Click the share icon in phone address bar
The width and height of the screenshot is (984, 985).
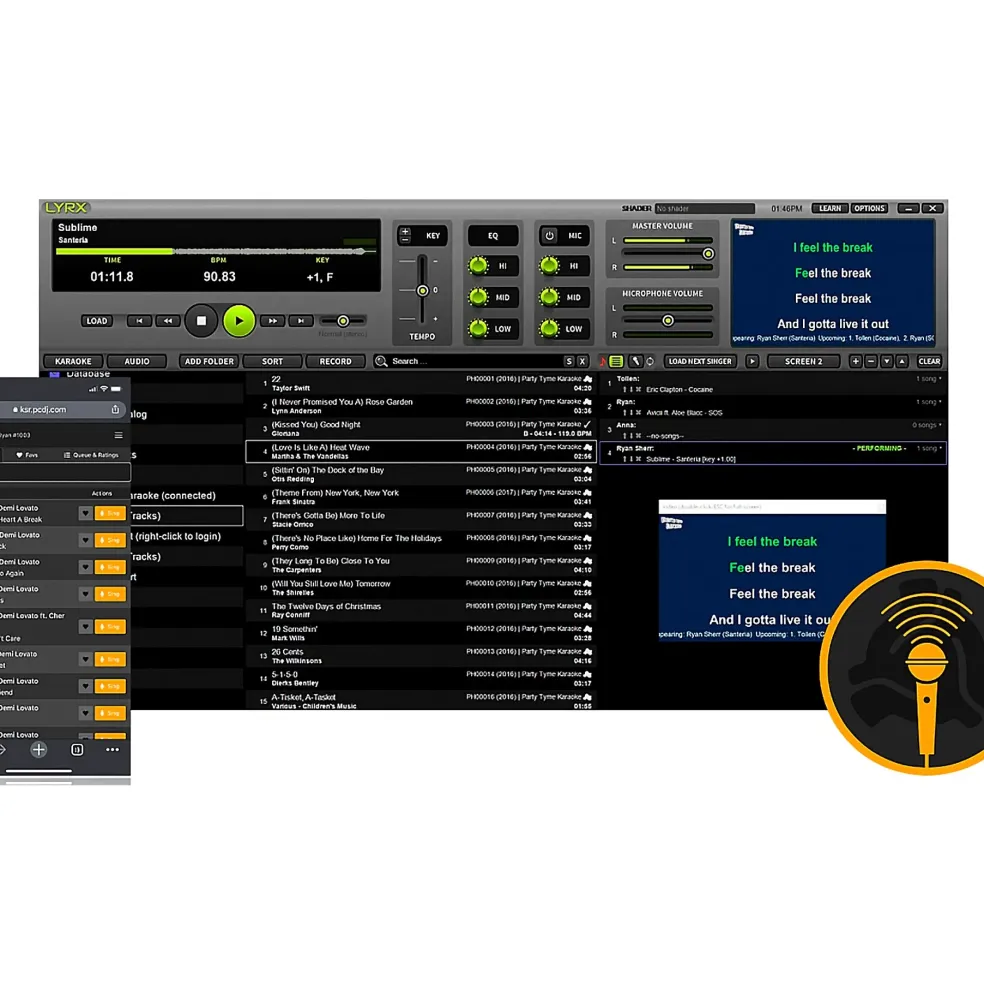coord(116,410)
